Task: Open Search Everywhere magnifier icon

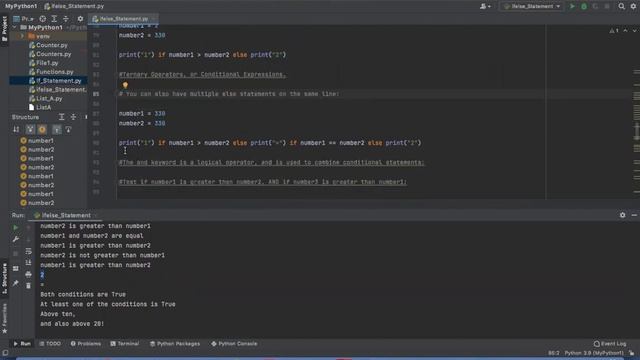Action: coord(621,6)
